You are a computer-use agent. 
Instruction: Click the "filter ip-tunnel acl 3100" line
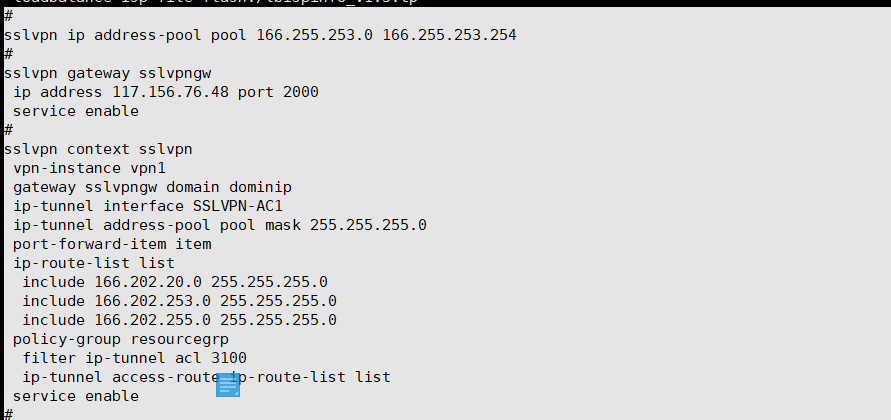tap(134, 358)
